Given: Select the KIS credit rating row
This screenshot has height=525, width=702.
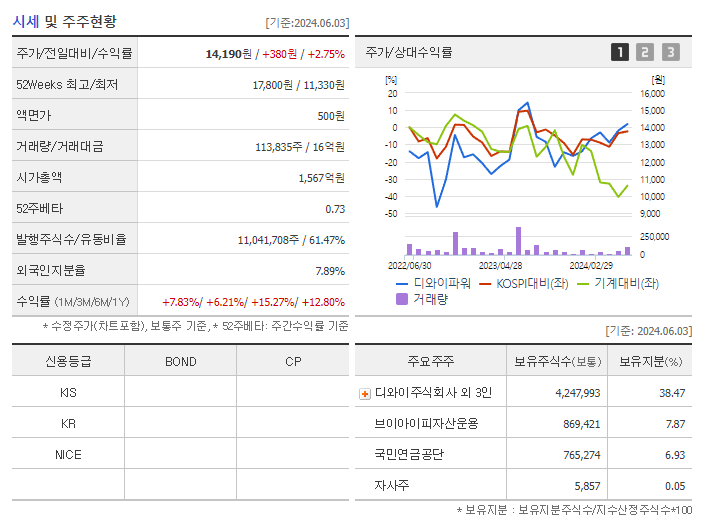Looking at the screenshot, I should tap(180, 393).
